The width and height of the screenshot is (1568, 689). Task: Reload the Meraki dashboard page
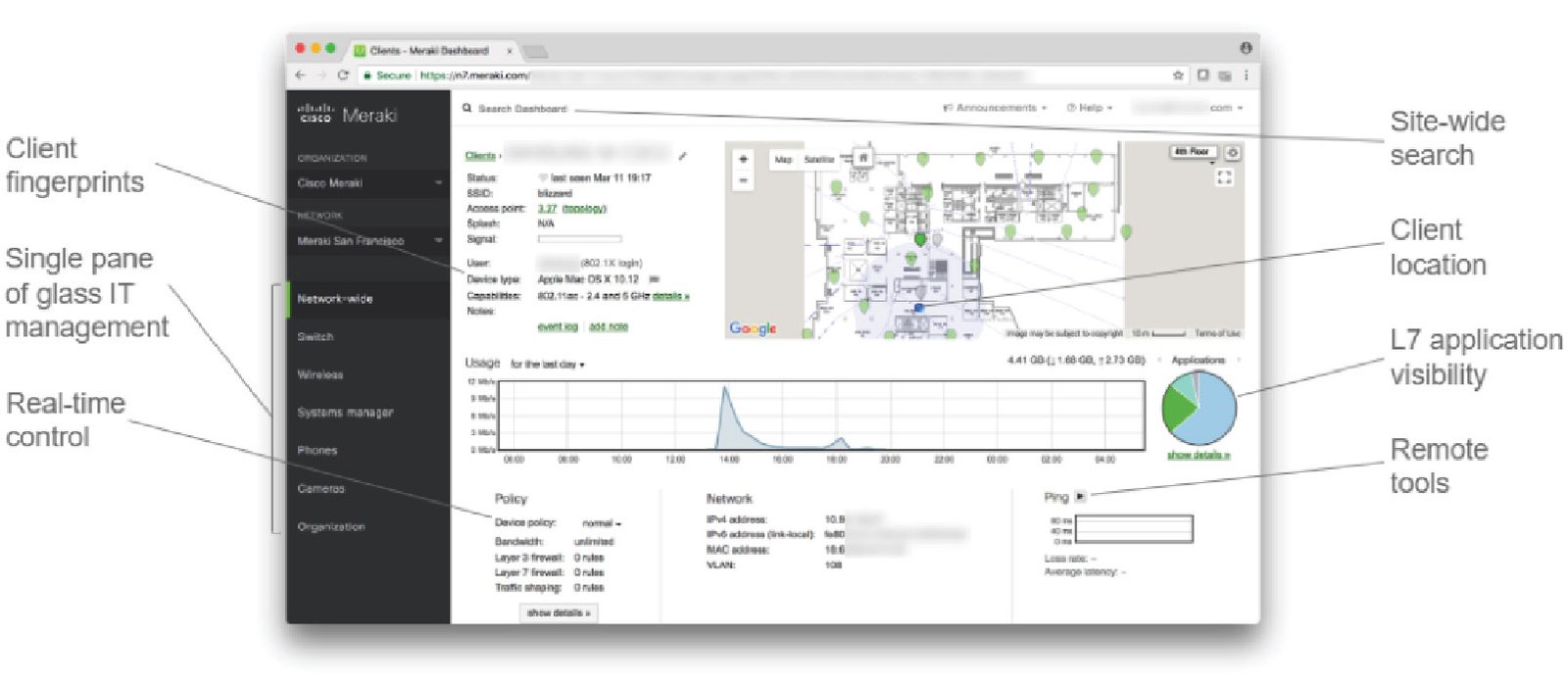(342, 74)
